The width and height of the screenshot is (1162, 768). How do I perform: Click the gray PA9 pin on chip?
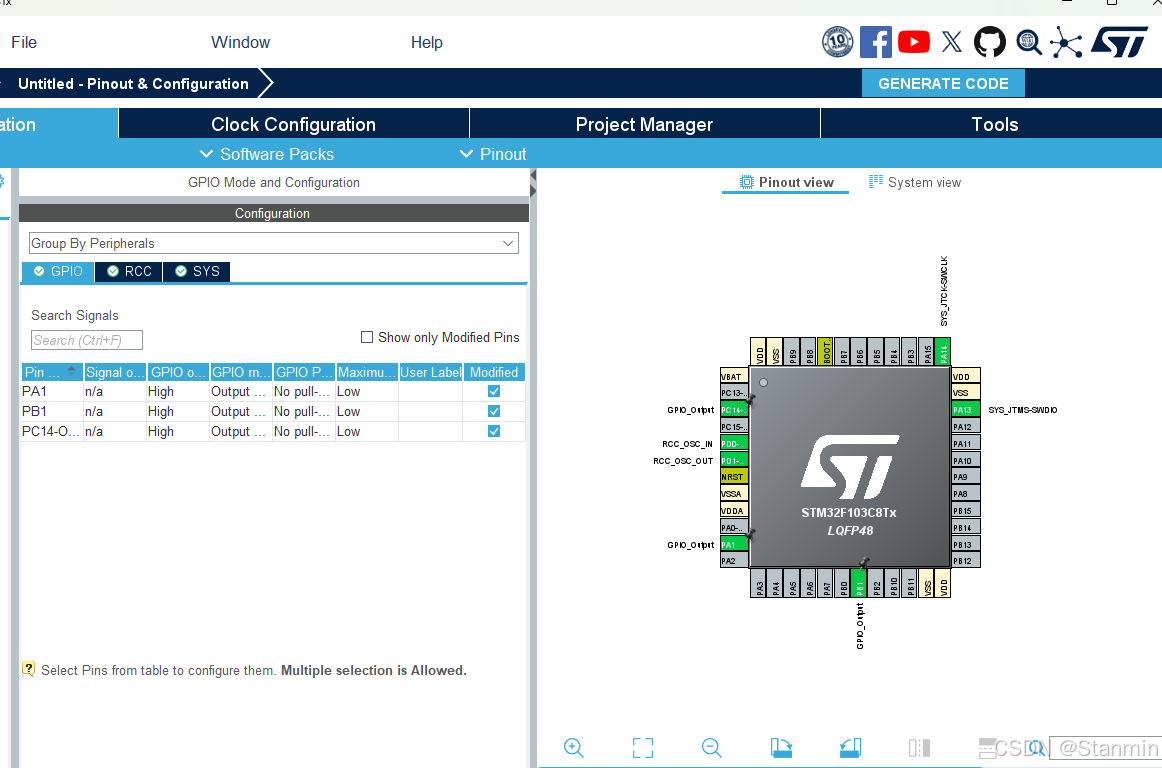point(966,477)
